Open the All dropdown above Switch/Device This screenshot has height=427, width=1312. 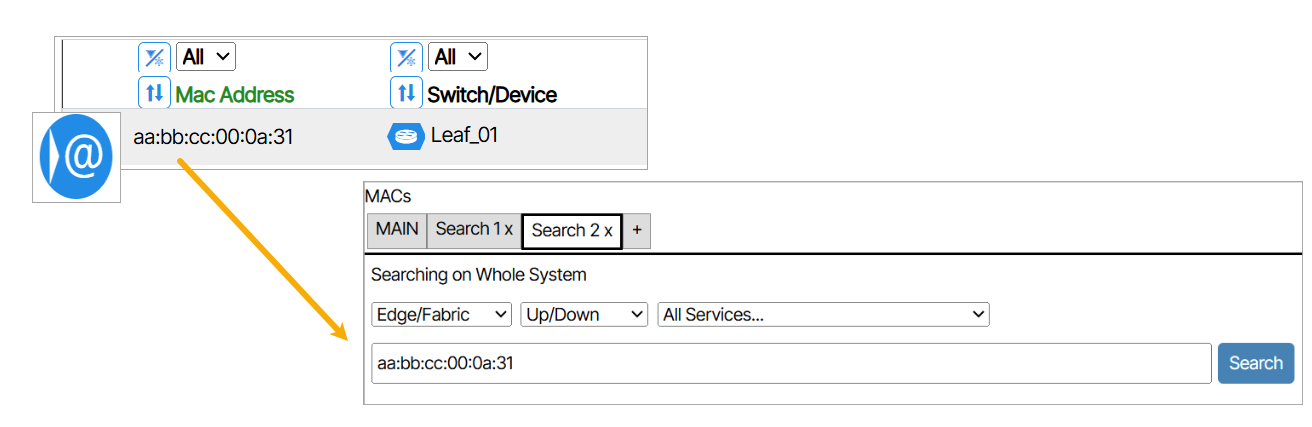pos(458,57)
